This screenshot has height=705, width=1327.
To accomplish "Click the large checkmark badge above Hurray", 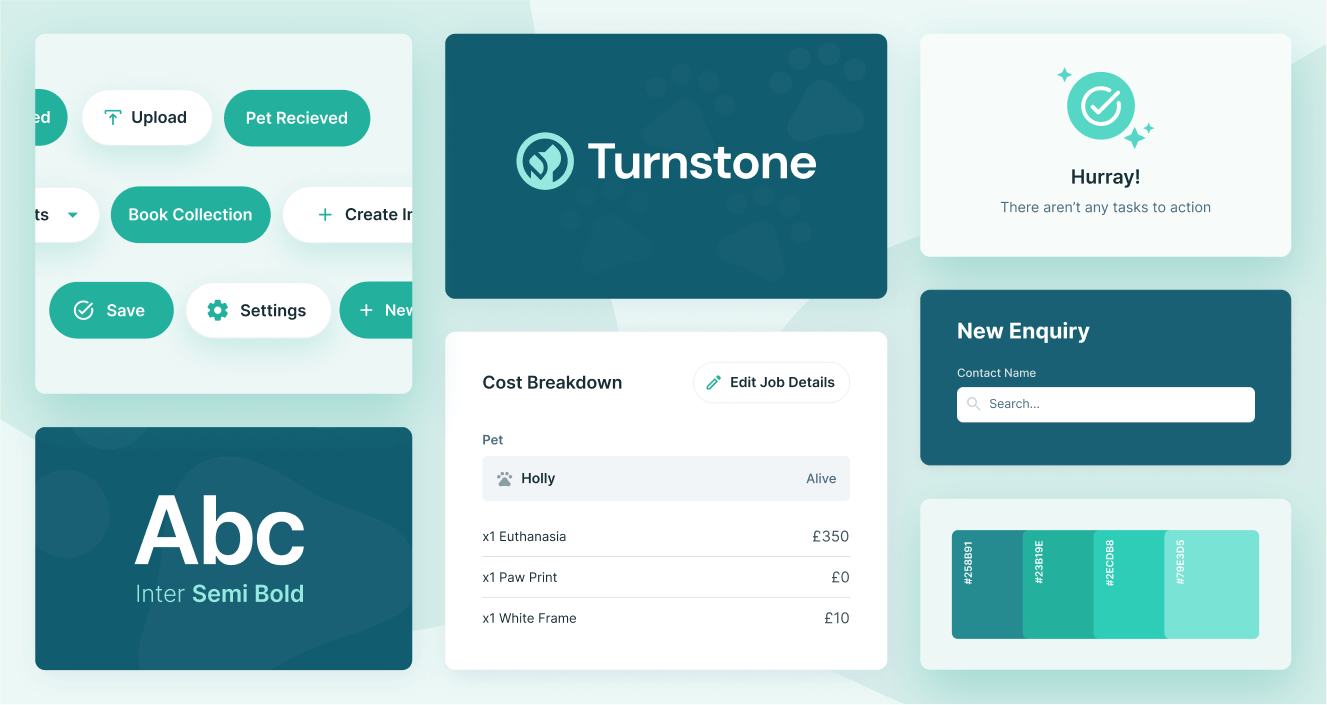I will point(1100,105).
